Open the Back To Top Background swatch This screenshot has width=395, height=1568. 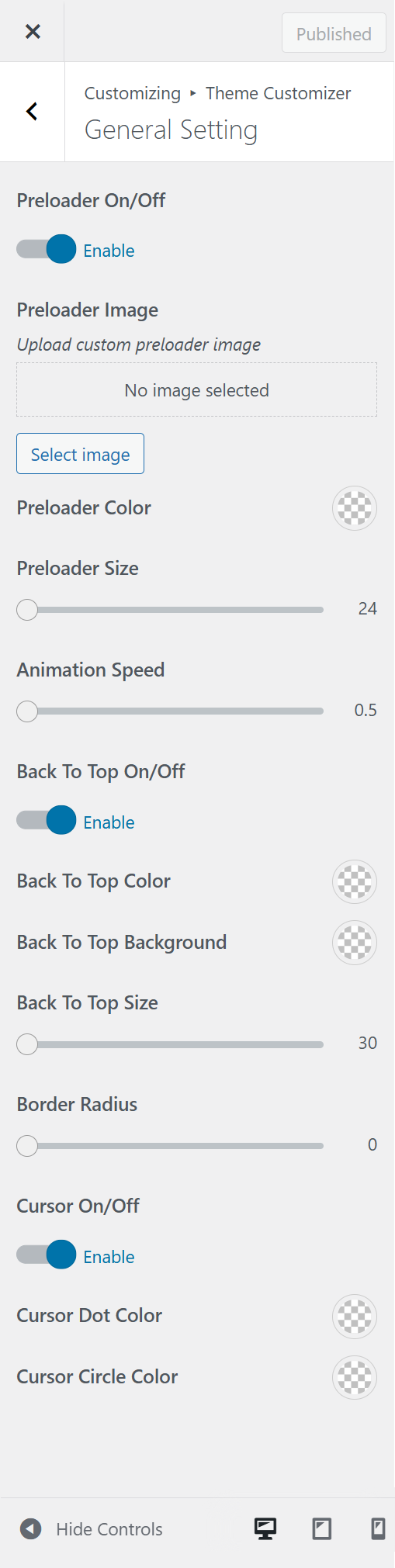pos(355,943)
